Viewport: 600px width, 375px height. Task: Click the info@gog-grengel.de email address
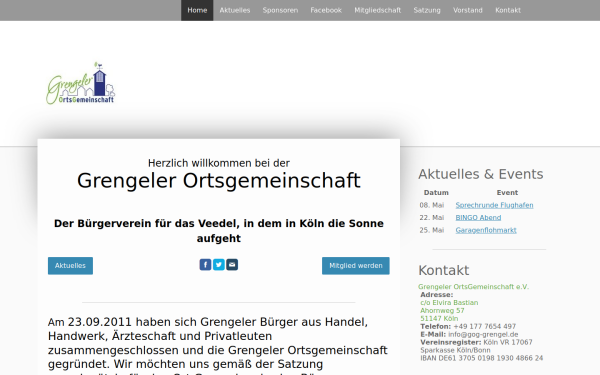point(483,334)
